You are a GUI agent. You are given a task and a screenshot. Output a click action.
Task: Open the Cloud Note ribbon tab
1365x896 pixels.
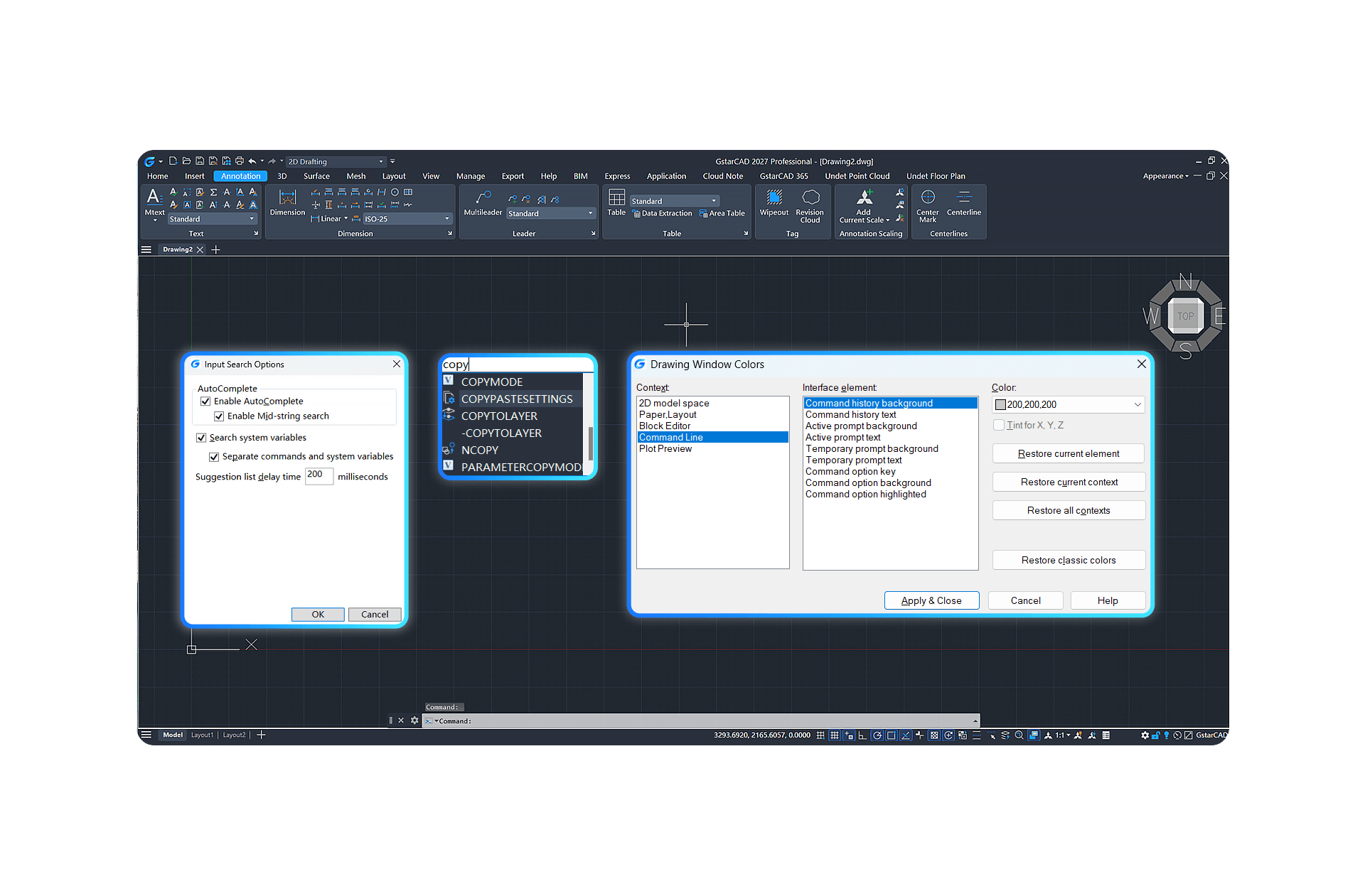(x=723, y=176)
